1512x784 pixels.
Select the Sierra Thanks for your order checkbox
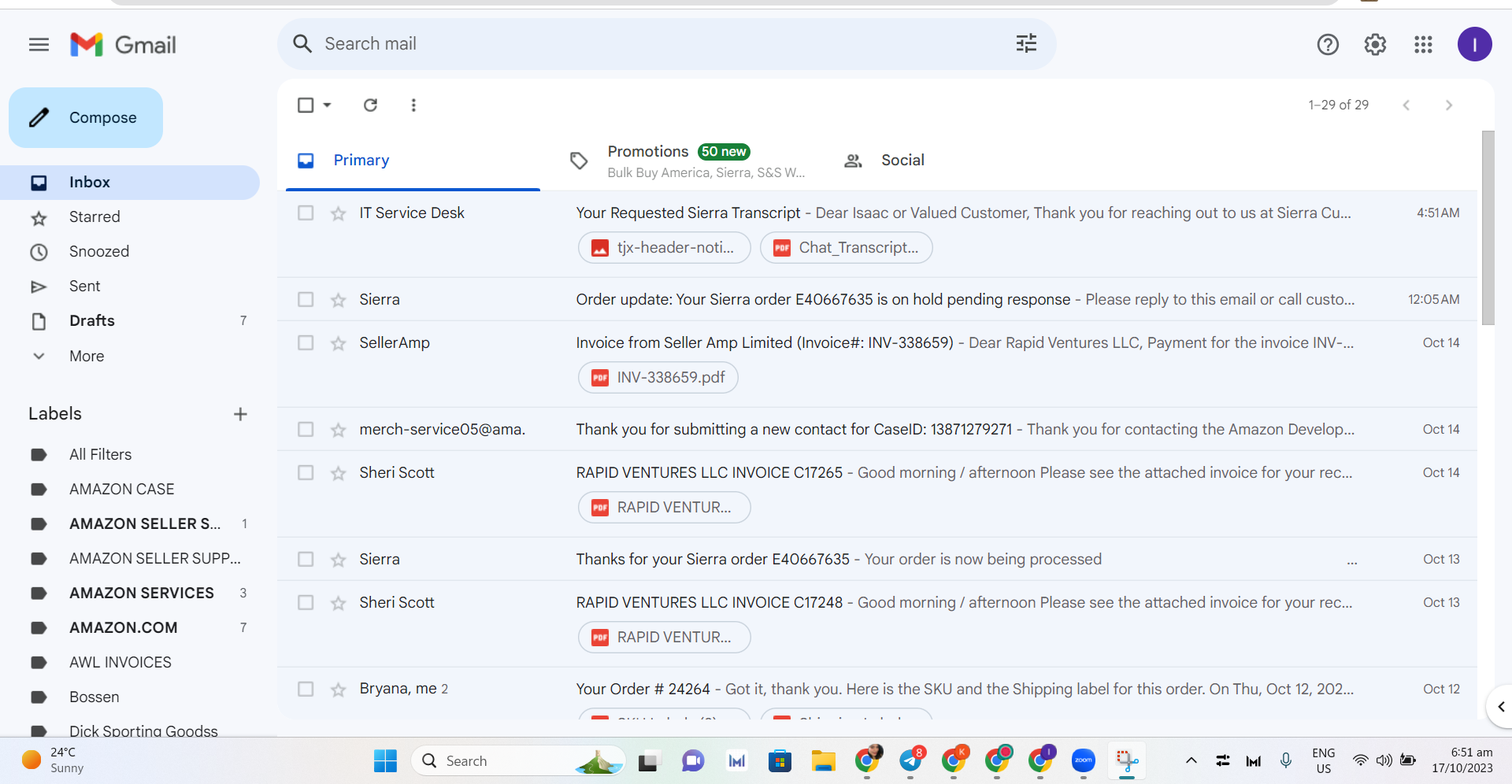pyautogui.click(x=306, y=559)
